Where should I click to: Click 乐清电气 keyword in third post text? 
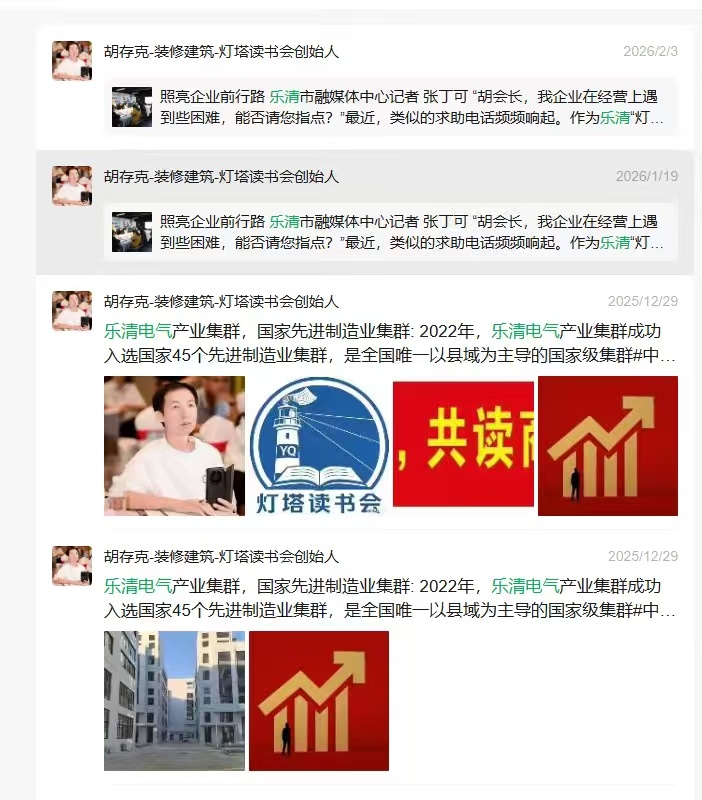coord(138,332)
